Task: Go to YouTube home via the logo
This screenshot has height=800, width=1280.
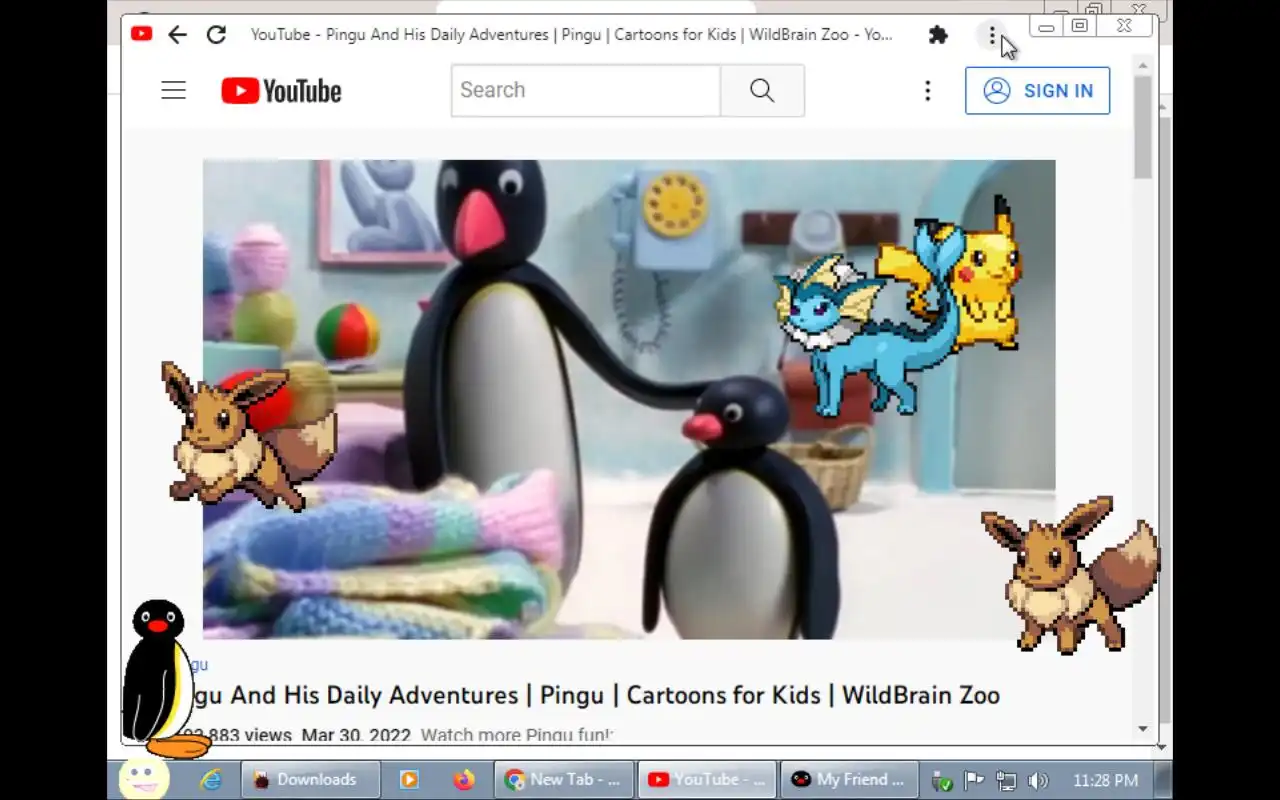Action: click(x=281, y=91)
